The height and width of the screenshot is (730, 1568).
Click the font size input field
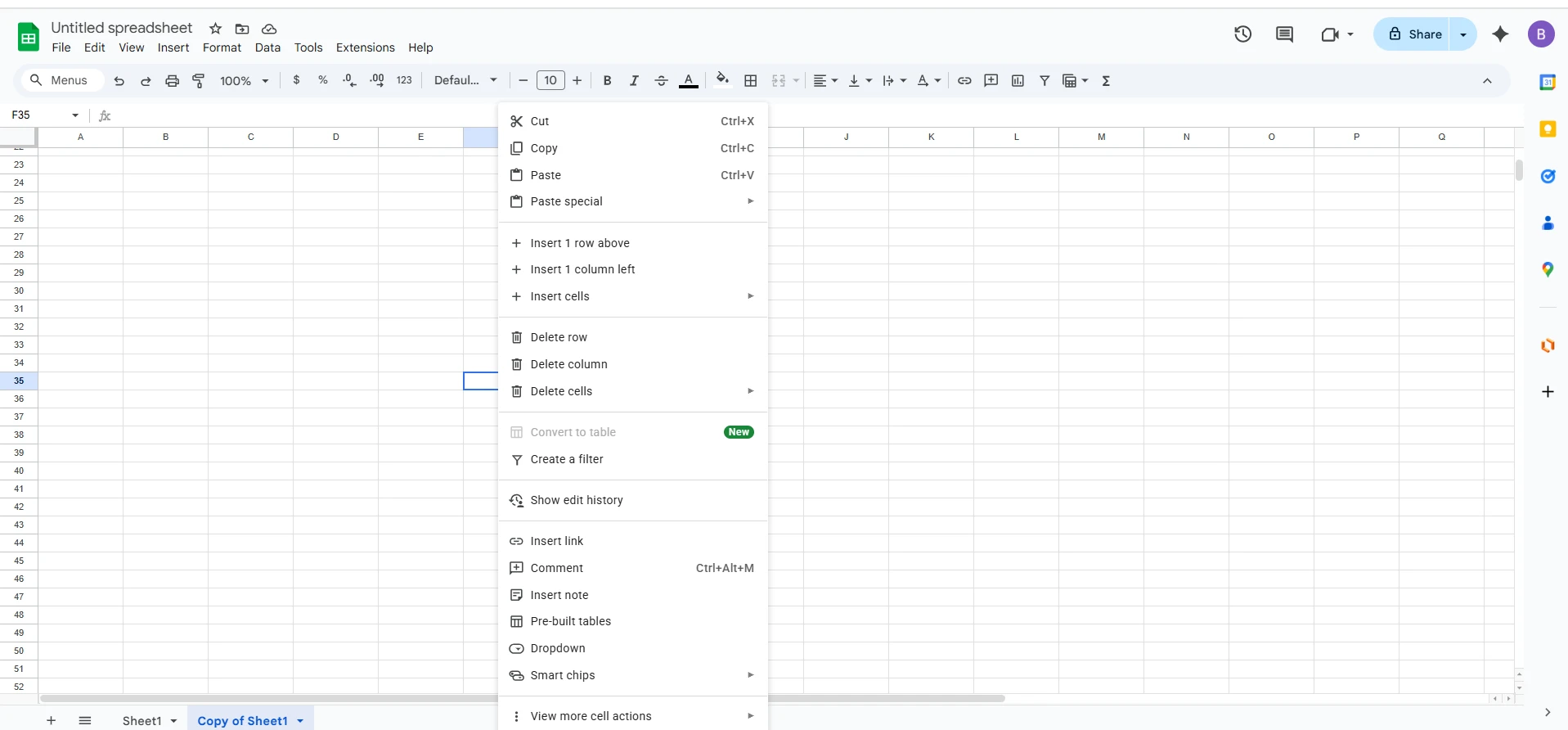point(550,80)
